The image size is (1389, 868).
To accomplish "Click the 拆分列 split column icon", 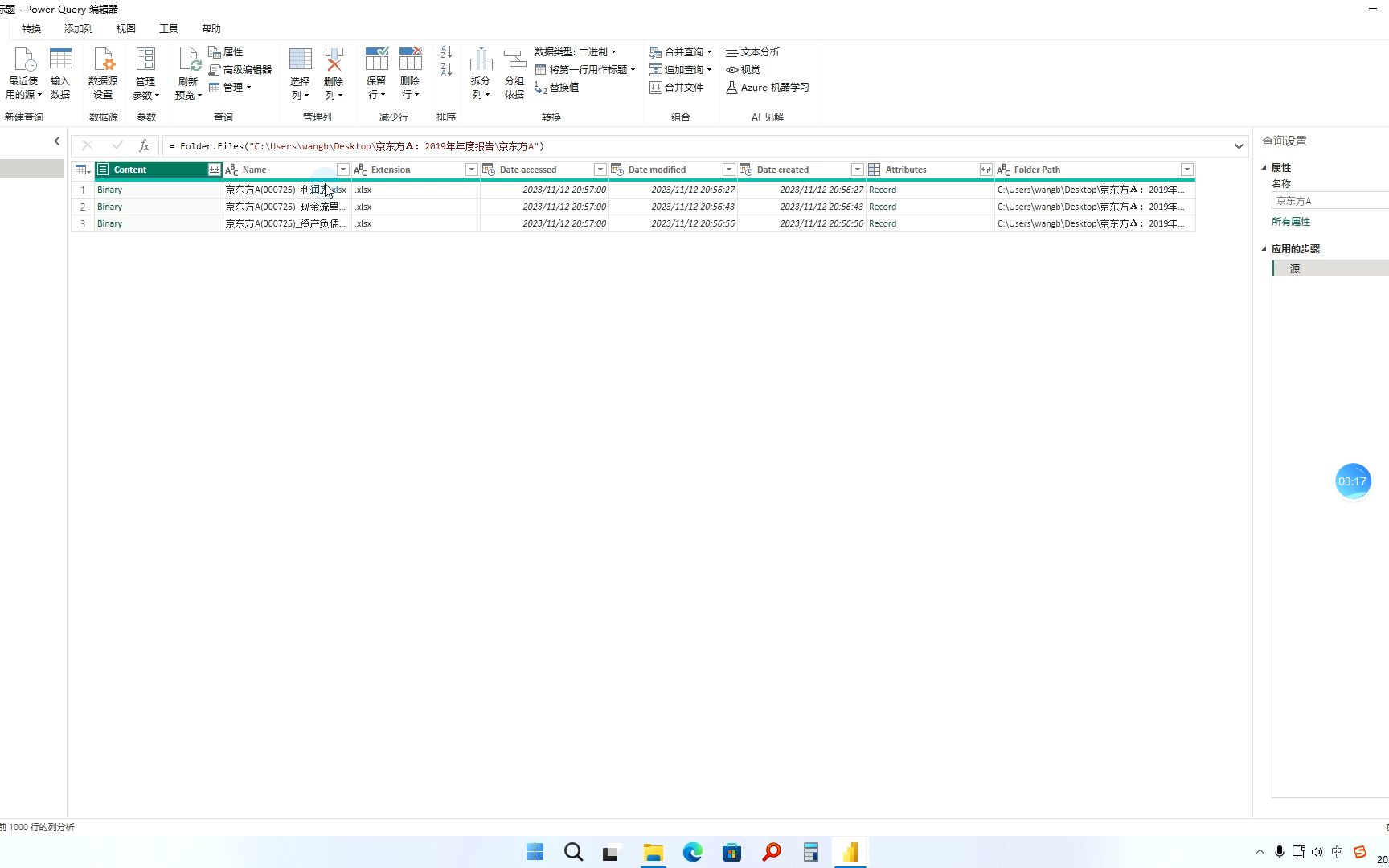I will (x=481, y=73).
